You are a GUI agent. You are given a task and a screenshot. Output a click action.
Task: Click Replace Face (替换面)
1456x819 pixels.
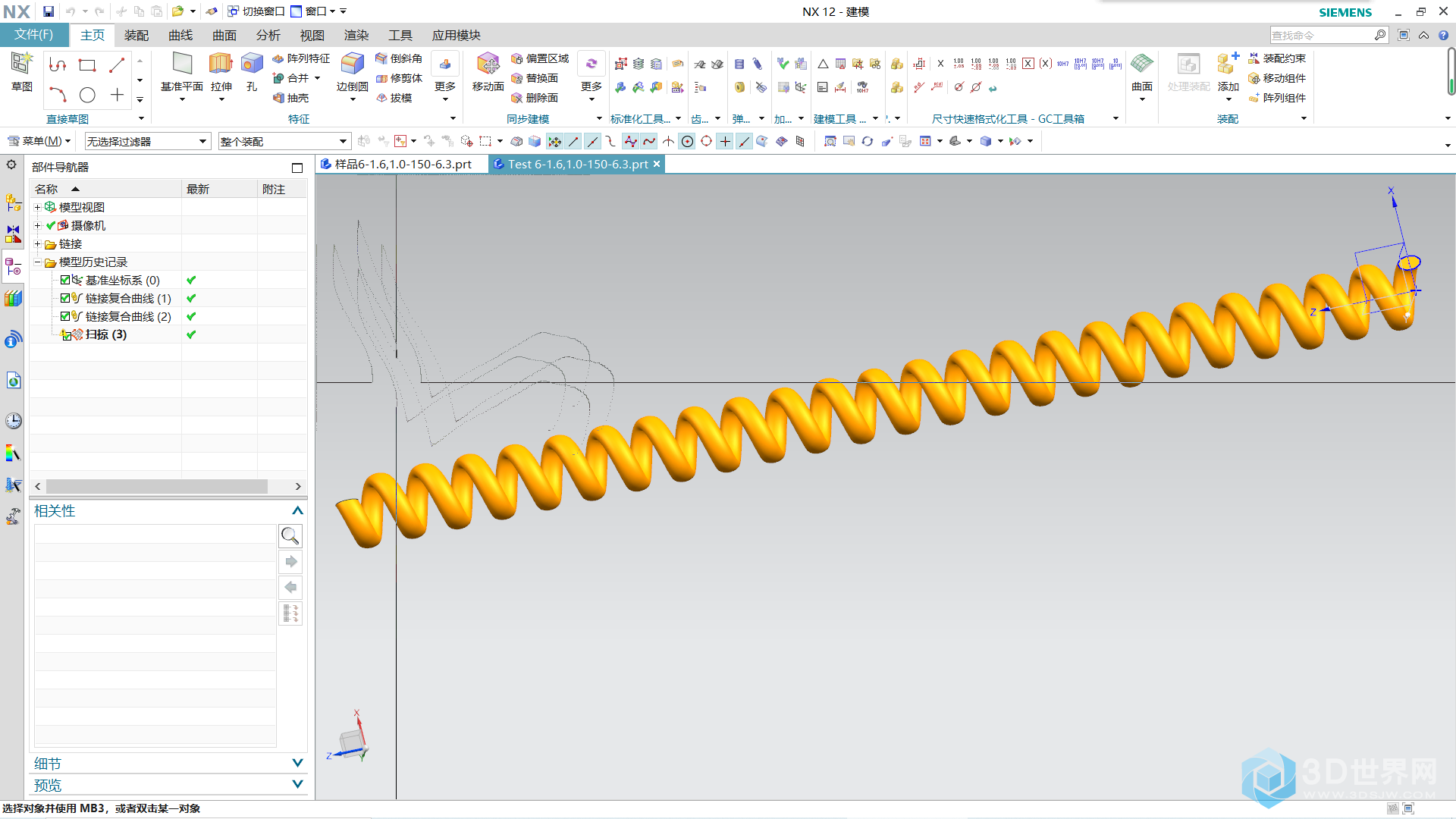[535, 78]
